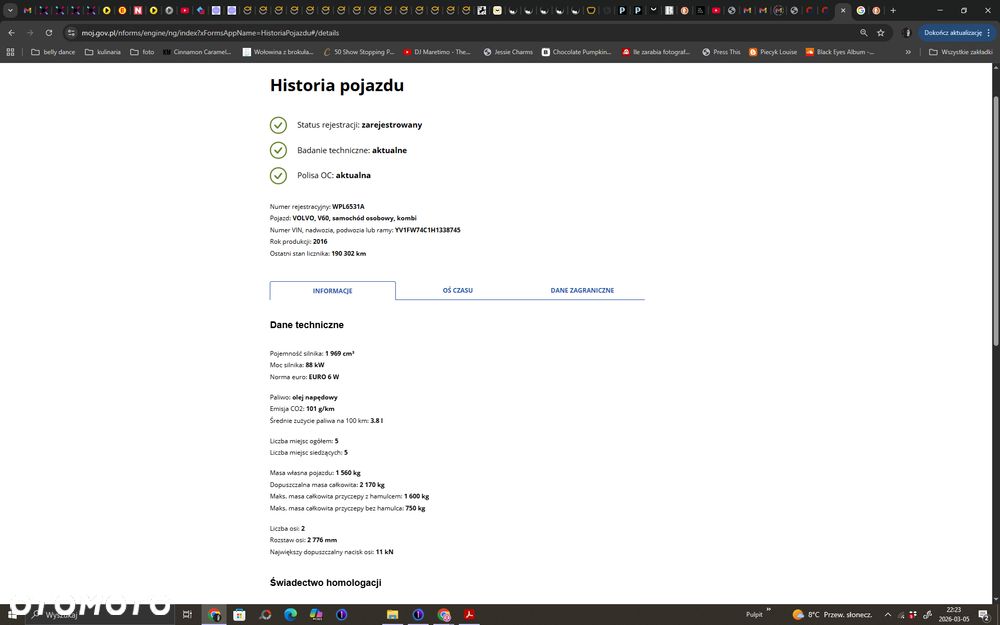
Task: Open the browser zoom magnifier icon
Action: (x=864, y=33)
